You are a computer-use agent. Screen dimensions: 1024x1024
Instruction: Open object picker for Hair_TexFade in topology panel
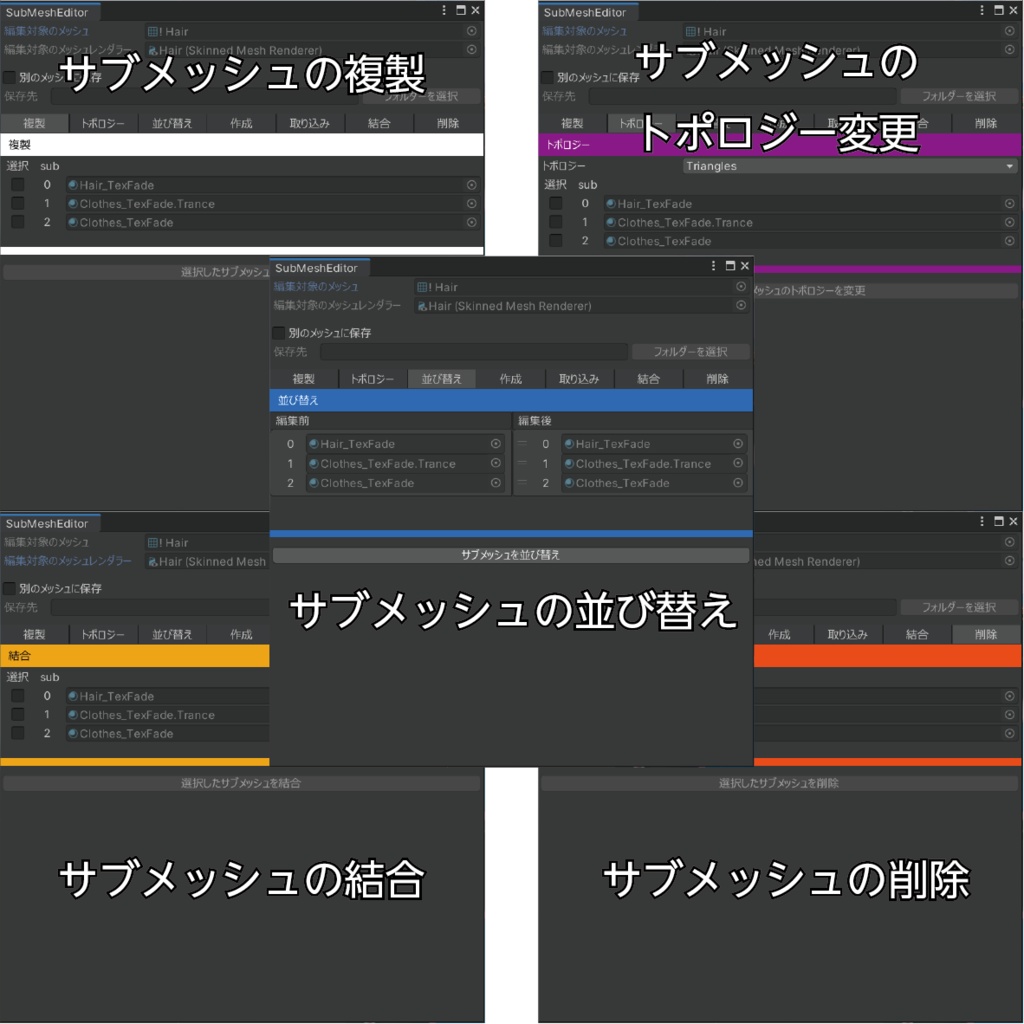(x=1011, y=203)
